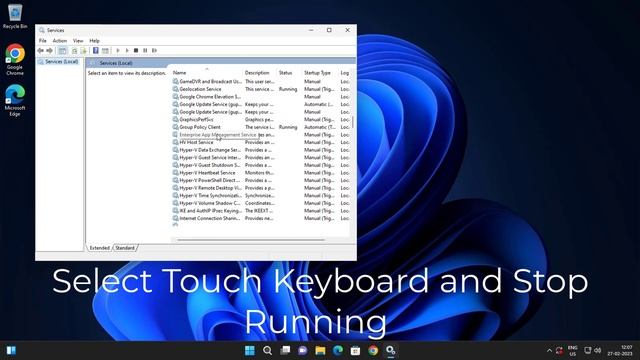Select Hyper-V Guest Service Interface row
The image size is (640, 360).
point(260,158)
